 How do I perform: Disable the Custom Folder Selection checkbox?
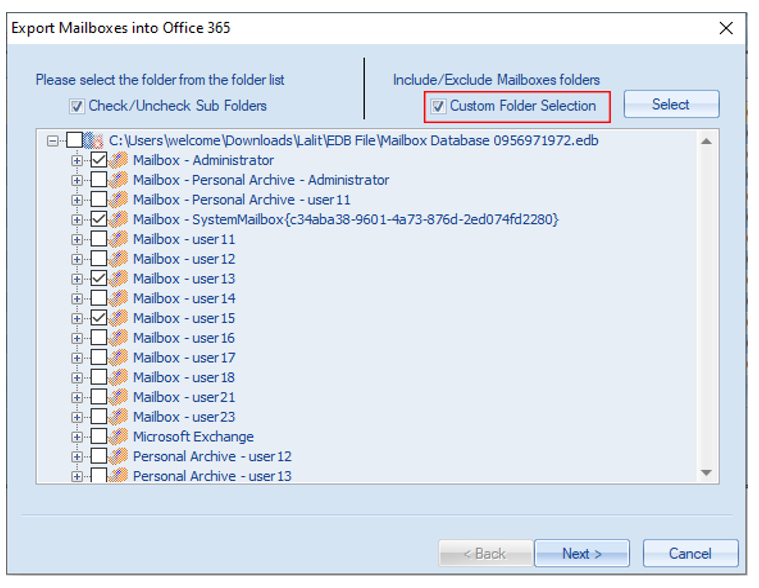click(x=438, y=106)
